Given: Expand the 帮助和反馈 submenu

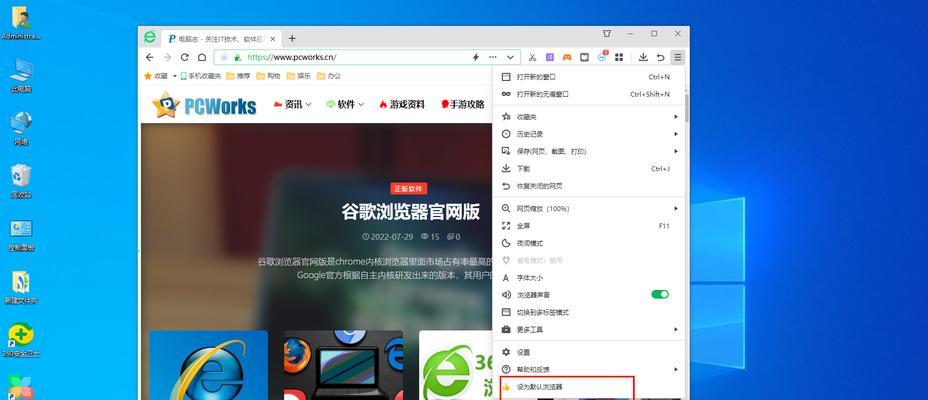Looking at the screenshot, I should click(x=589, y=369).
